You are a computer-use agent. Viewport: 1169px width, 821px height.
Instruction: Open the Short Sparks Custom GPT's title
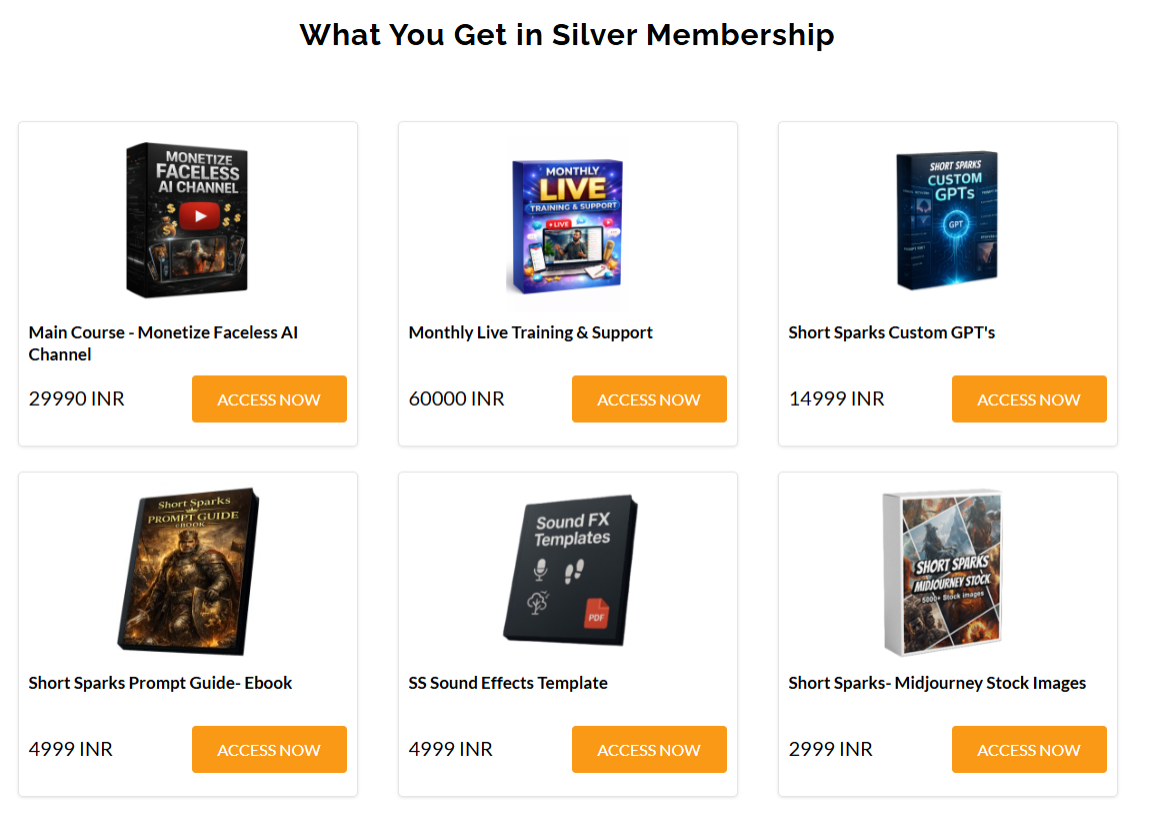pos(891,332)
